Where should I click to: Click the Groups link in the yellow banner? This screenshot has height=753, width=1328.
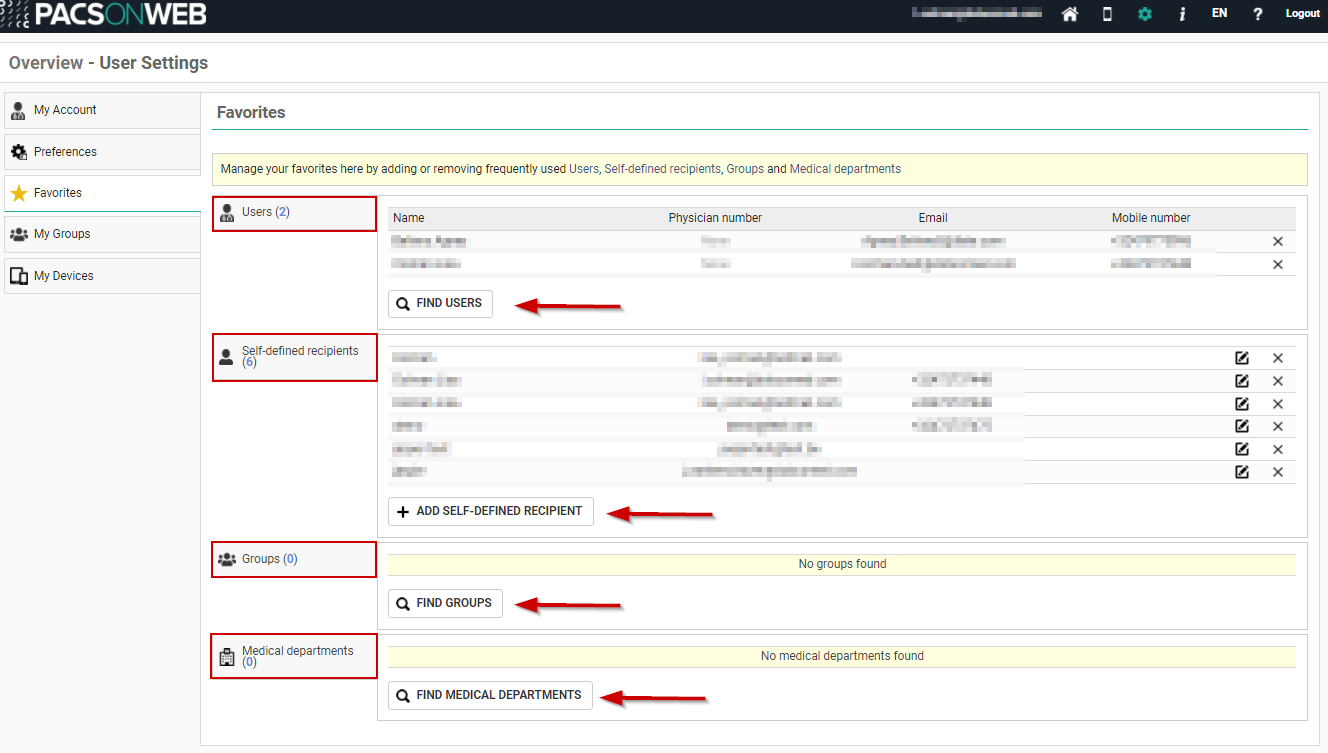(x=745, y=169)
